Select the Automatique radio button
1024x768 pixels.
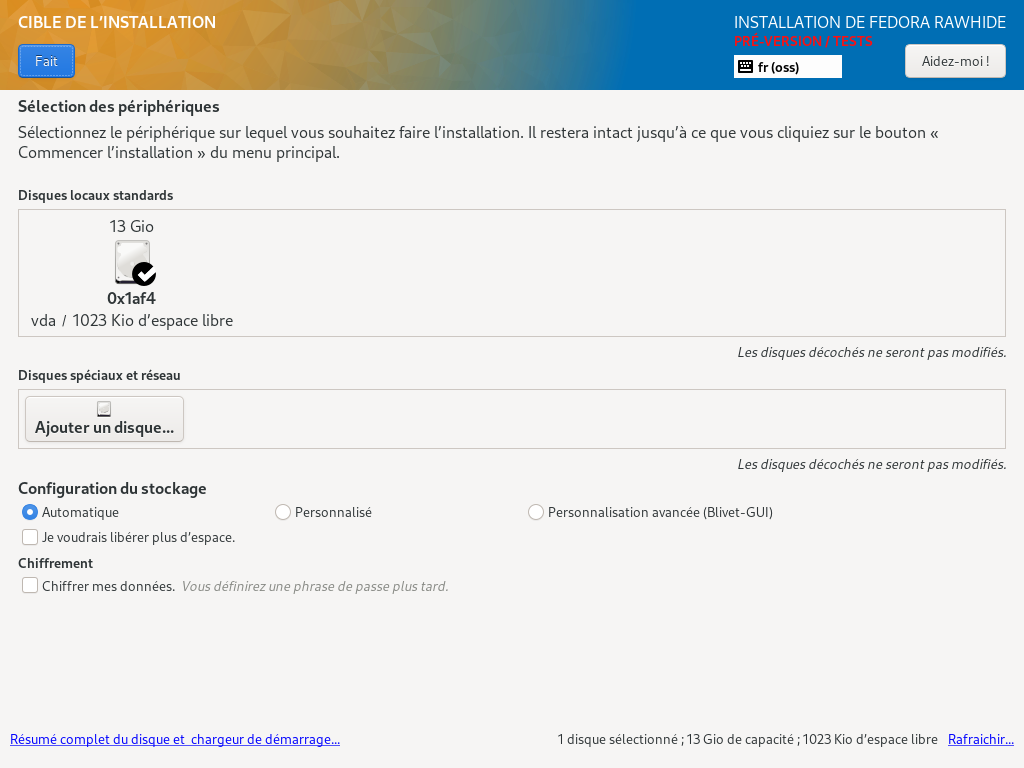coord(29,512)
